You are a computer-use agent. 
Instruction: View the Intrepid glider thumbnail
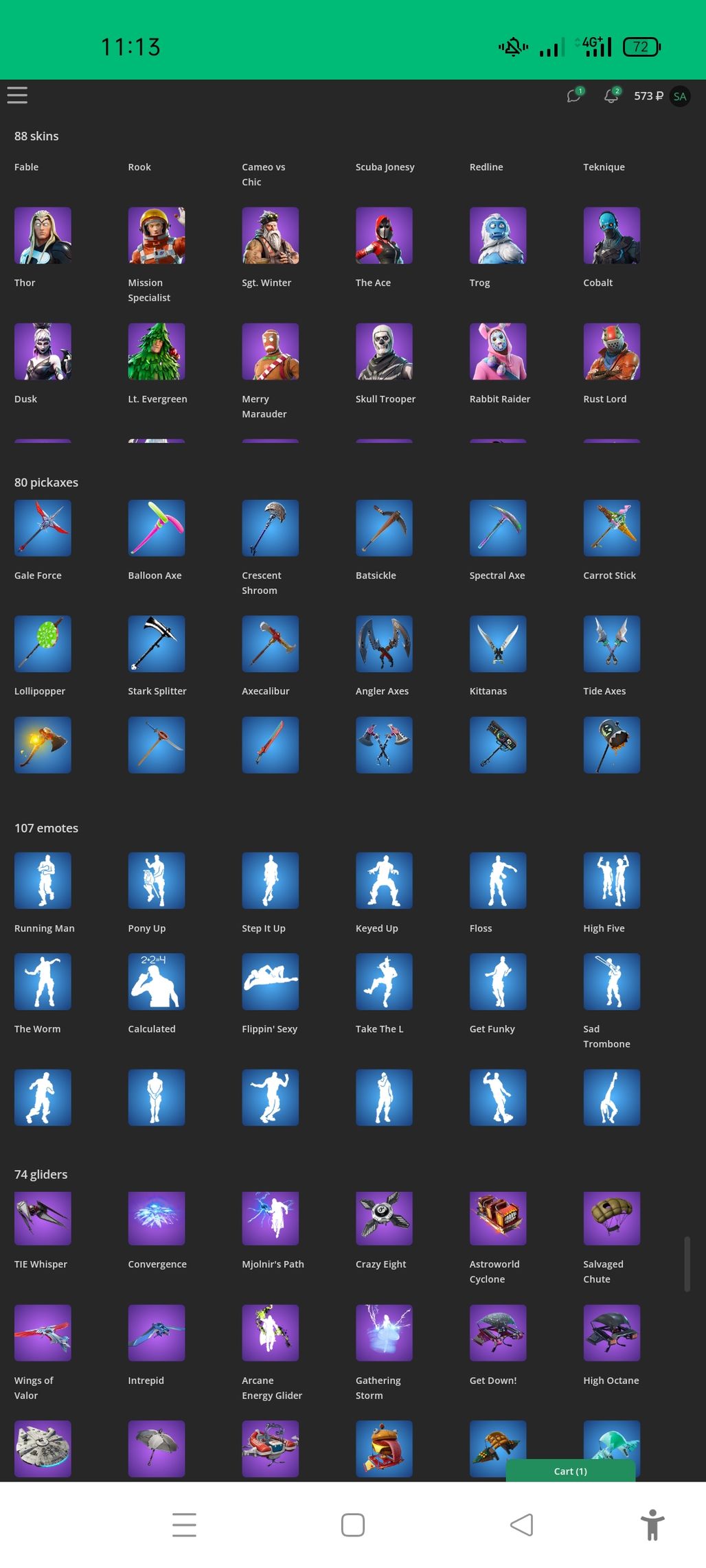157,1333
